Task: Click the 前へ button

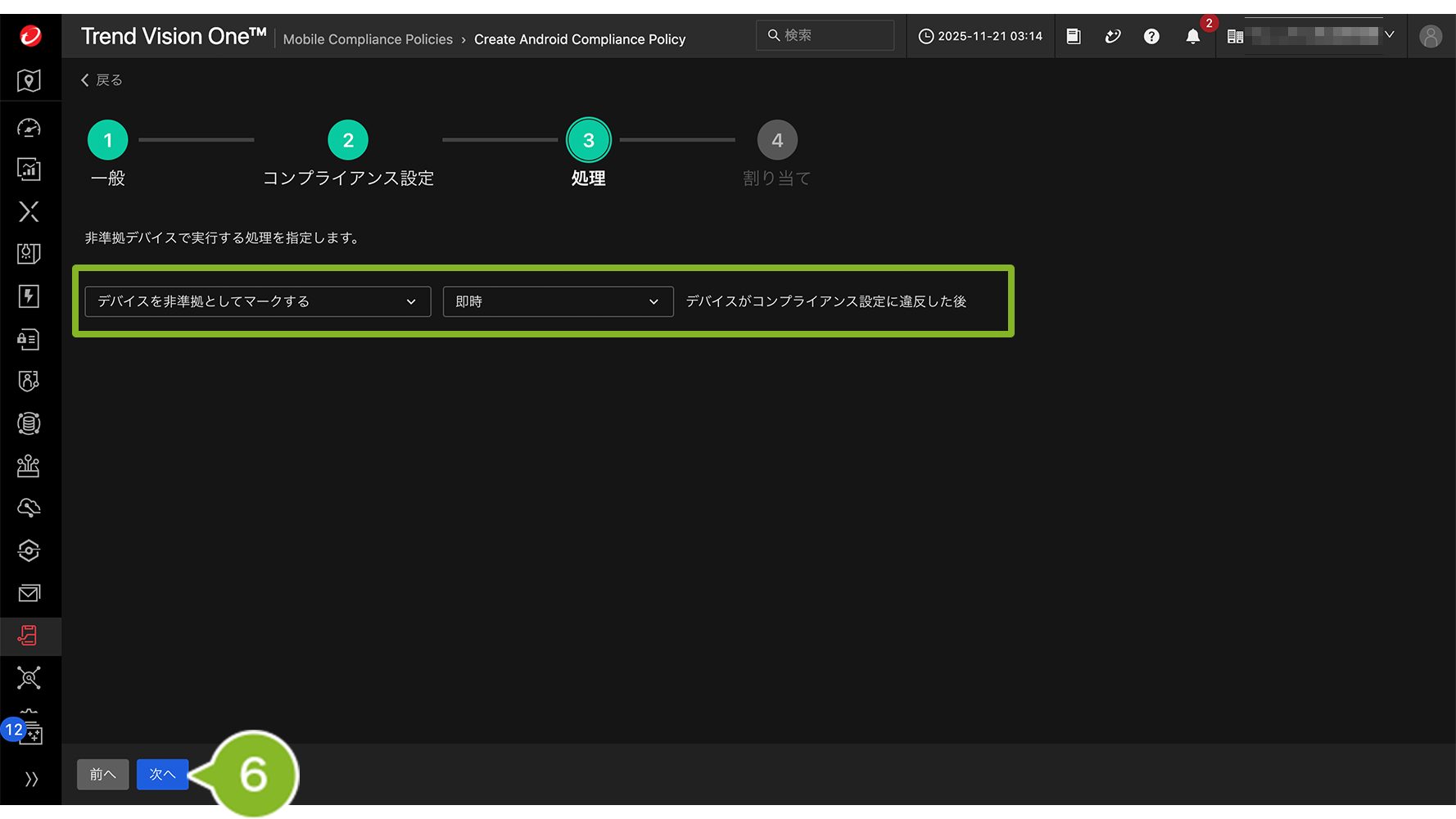Action: [102, 775]
